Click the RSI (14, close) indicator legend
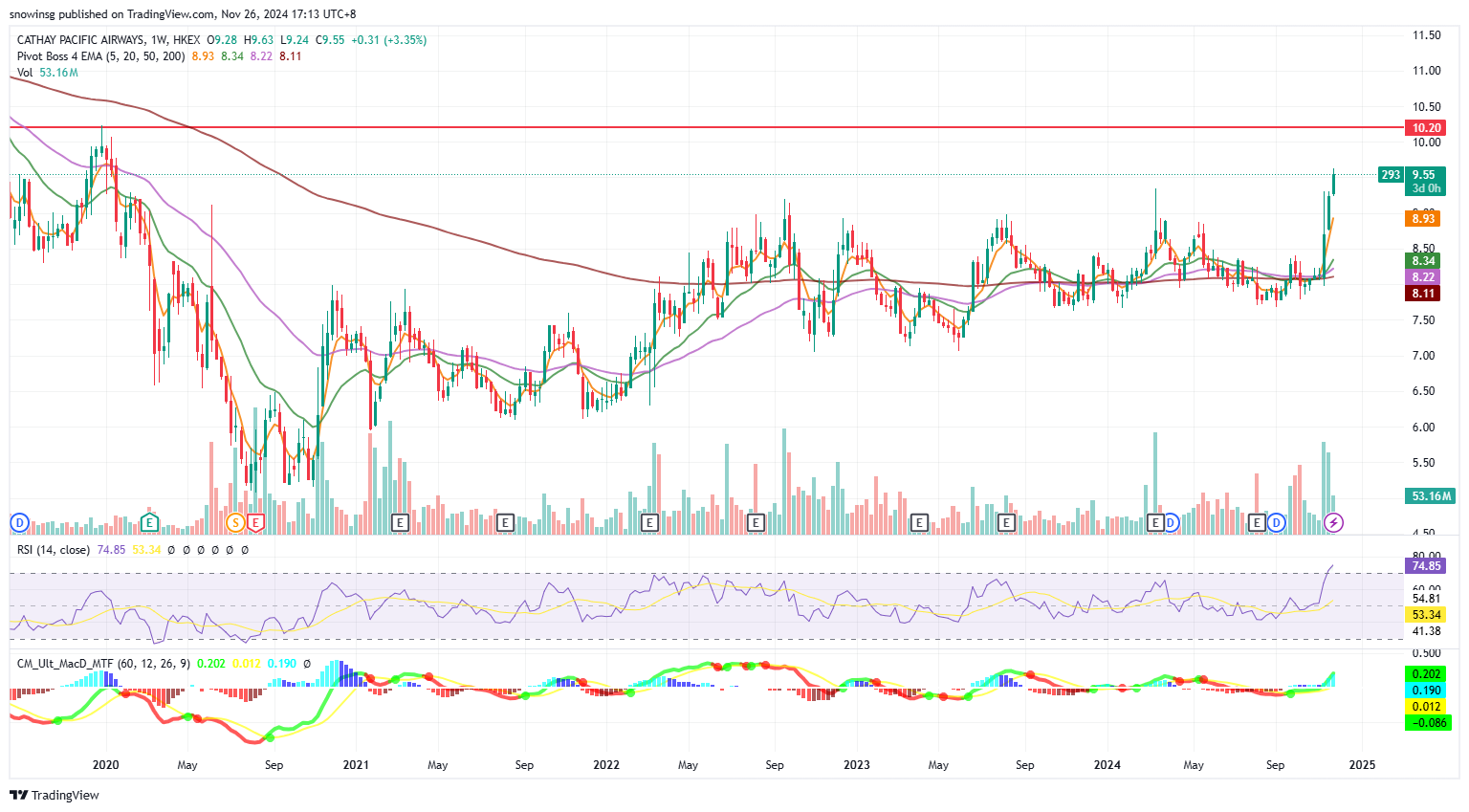Image resolution: width=1469 pixels, height=812 pixels. click(x=54, y=550)
